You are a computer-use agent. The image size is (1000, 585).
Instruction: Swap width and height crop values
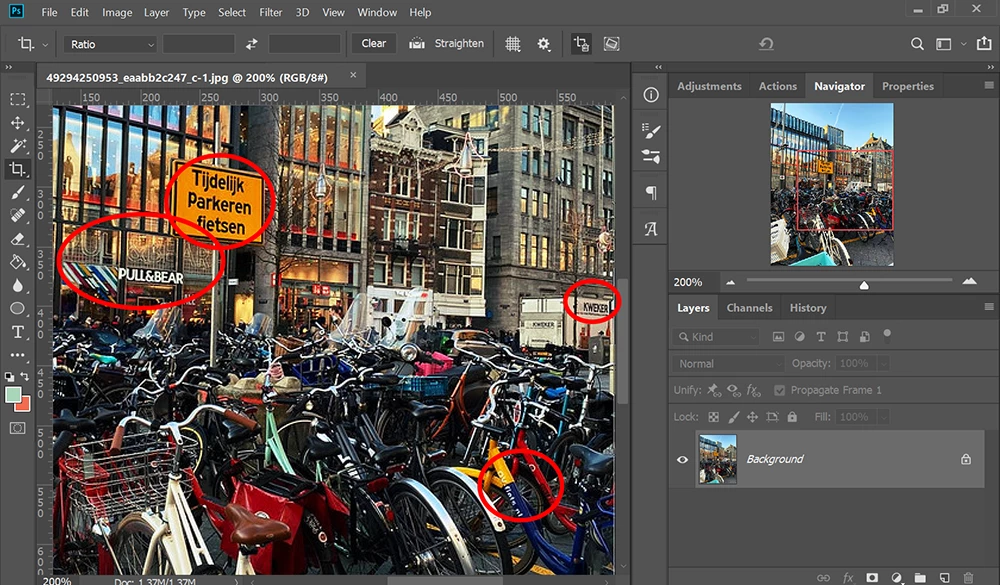point(252,44)
